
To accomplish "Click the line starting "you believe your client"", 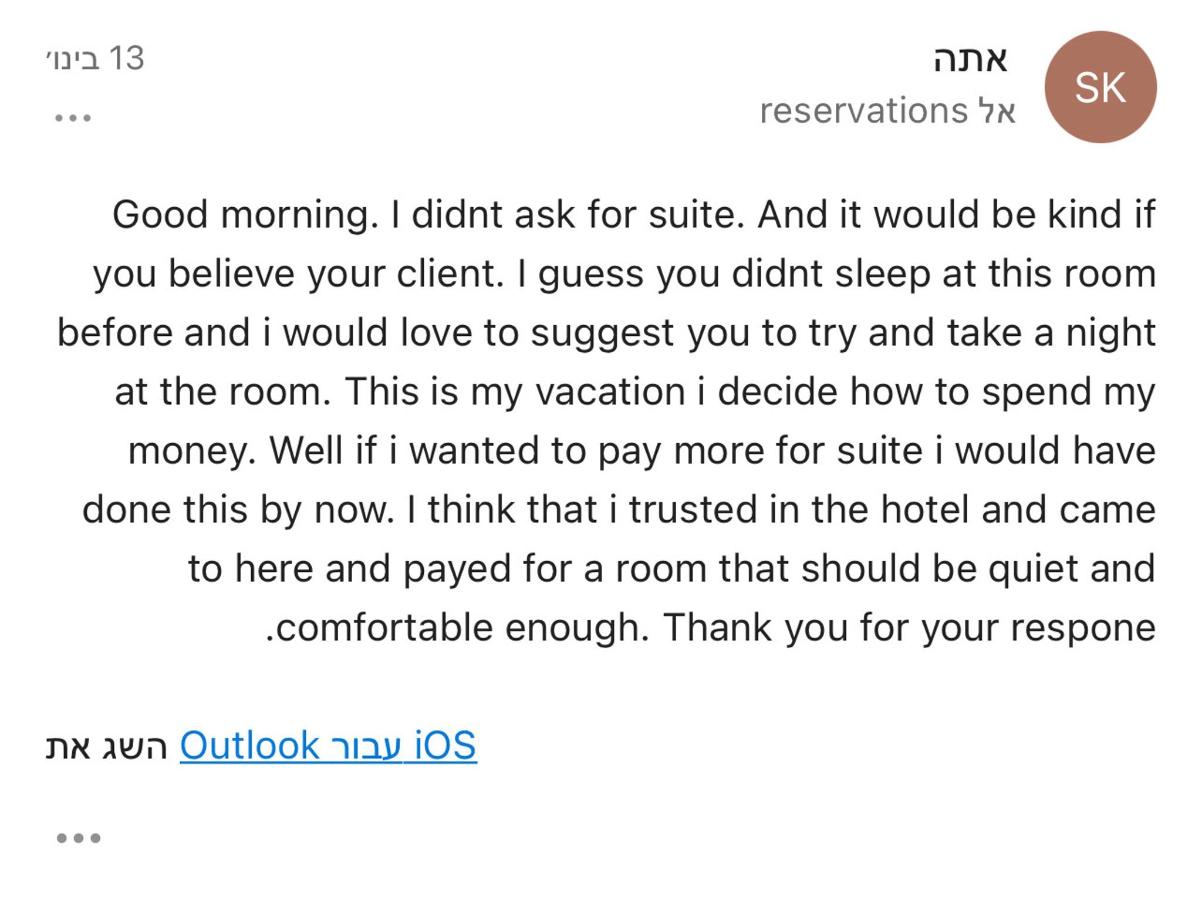I will pos(624,274).
